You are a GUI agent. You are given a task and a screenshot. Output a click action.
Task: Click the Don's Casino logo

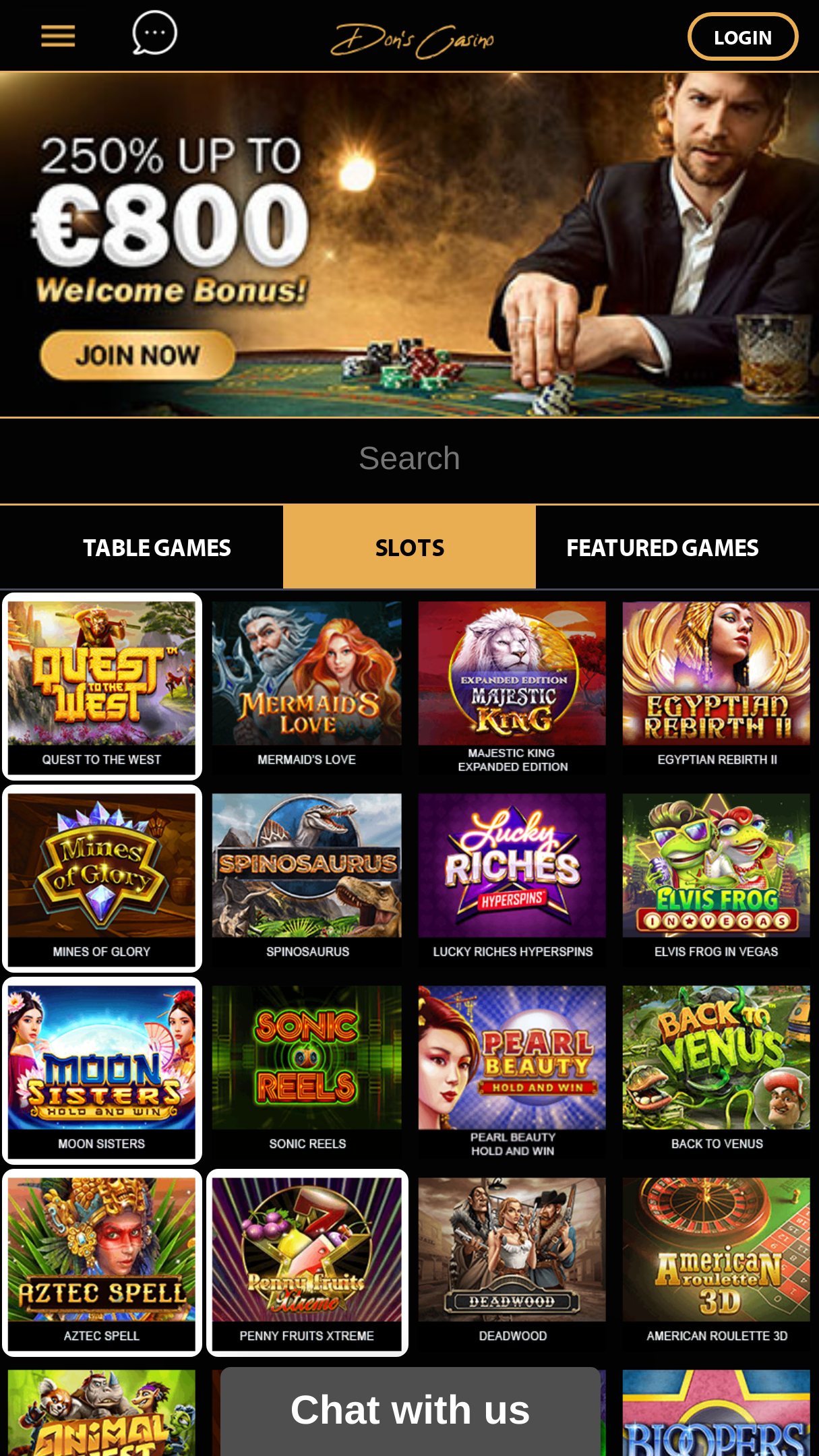click(412, 39)
